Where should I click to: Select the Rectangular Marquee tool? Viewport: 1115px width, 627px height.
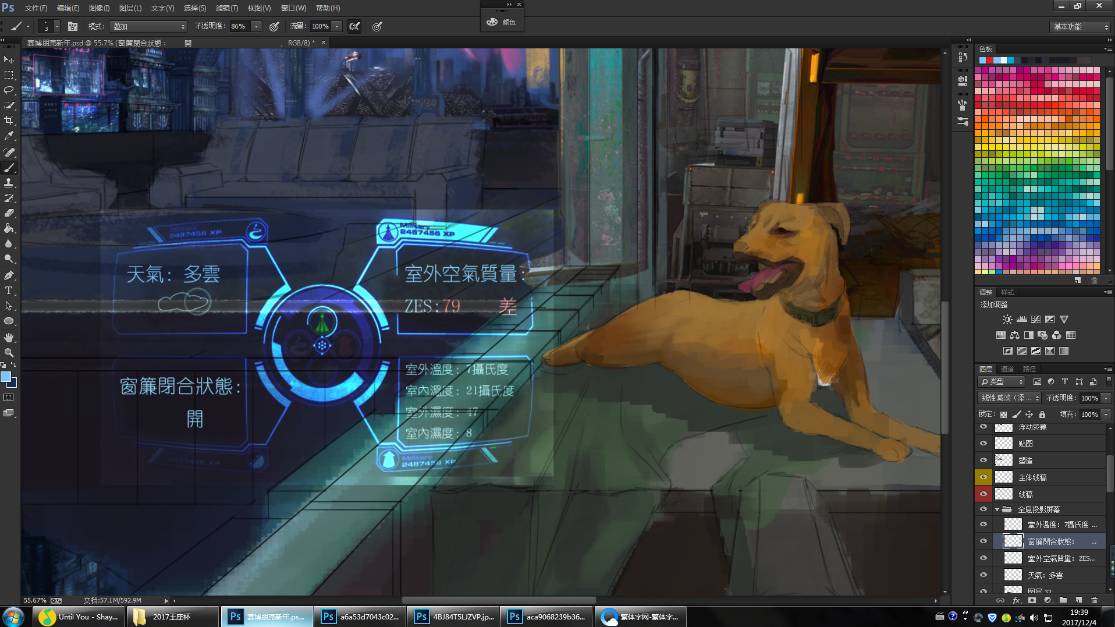point(9,75)
